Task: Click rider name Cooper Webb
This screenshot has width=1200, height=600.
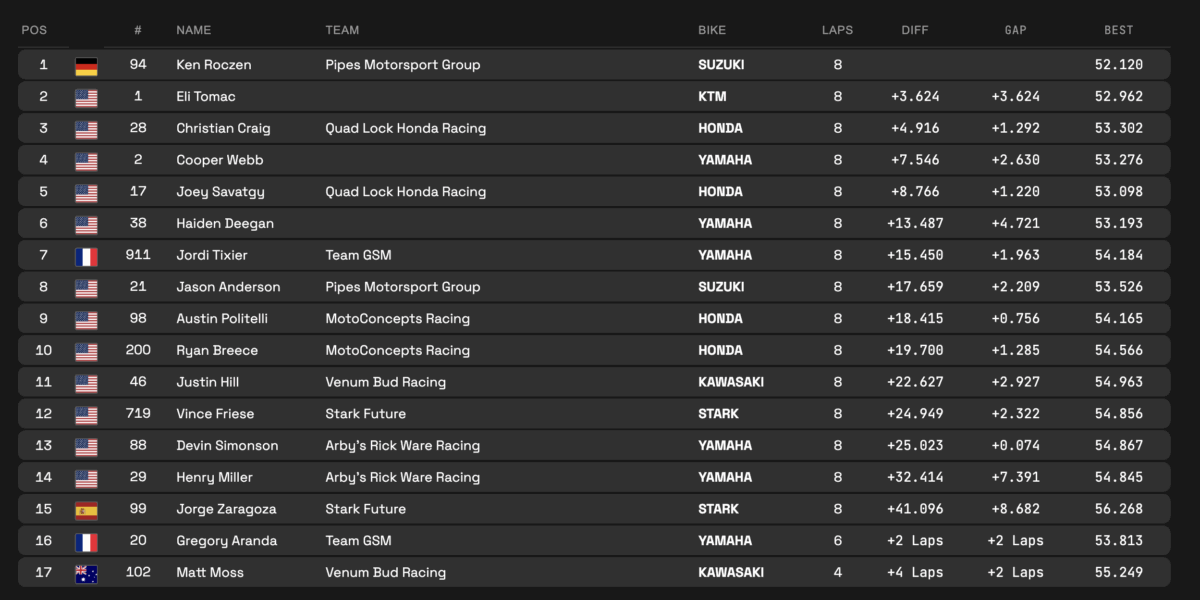Action: (219, 160)
